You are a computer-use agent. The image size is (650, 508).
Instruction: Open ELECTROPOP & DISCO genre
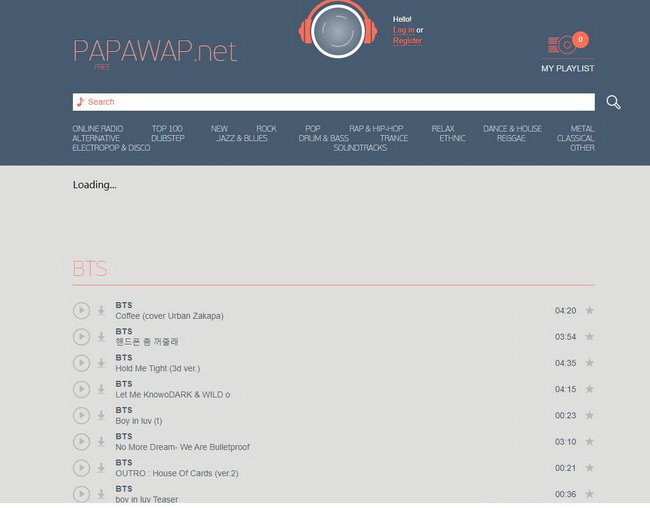(112, 148)
